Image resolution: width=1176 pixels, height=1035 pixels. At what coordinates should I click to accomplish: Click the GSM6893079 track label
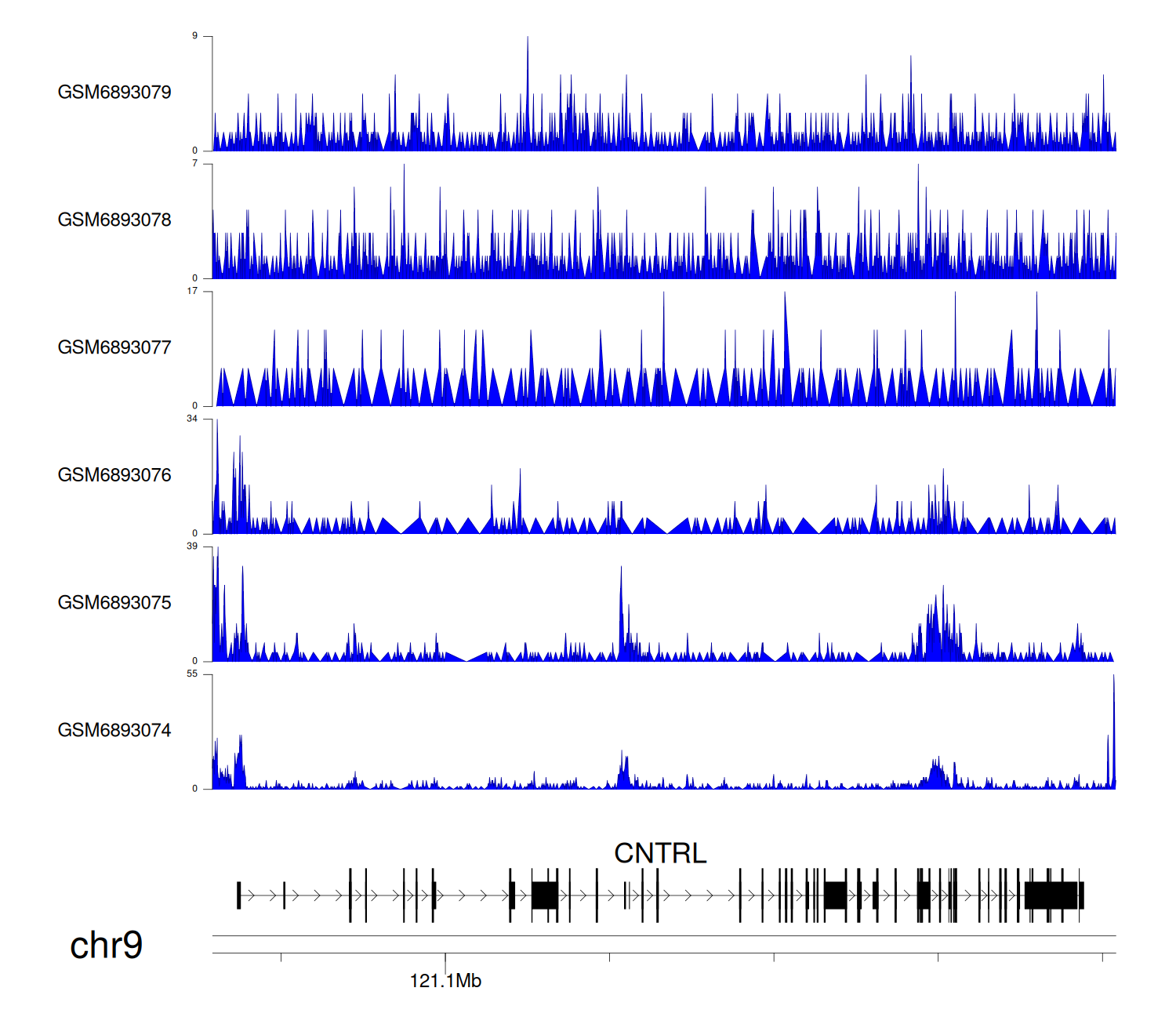(x=114, y=93)
